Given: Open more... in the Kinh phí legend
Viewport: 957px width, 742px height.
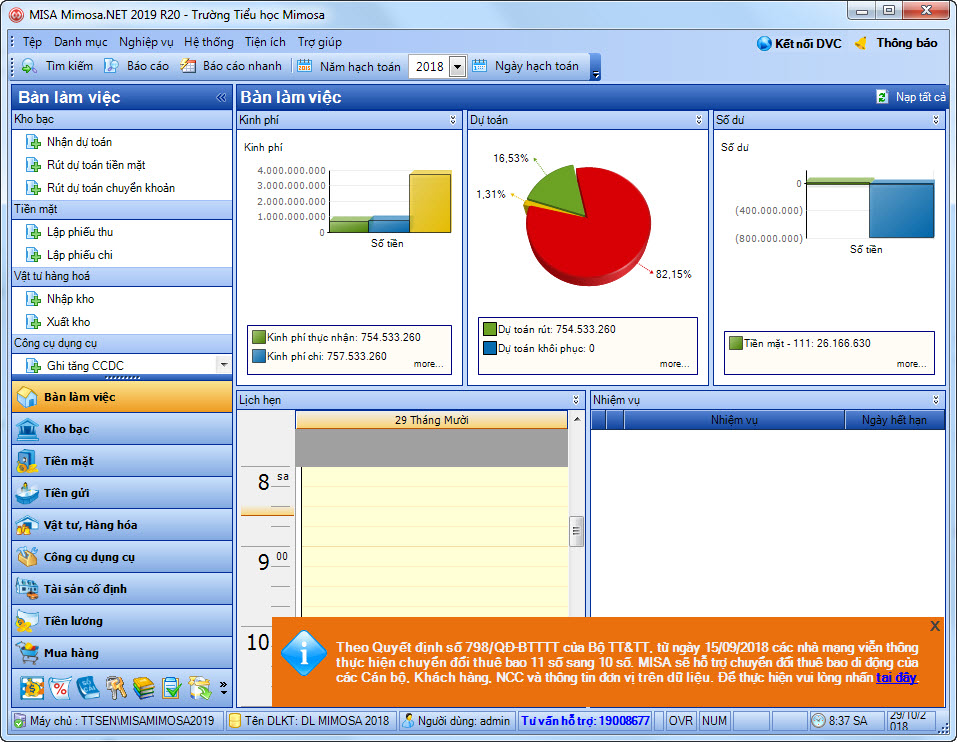Looking at the screenshot, I should point(428,364).
